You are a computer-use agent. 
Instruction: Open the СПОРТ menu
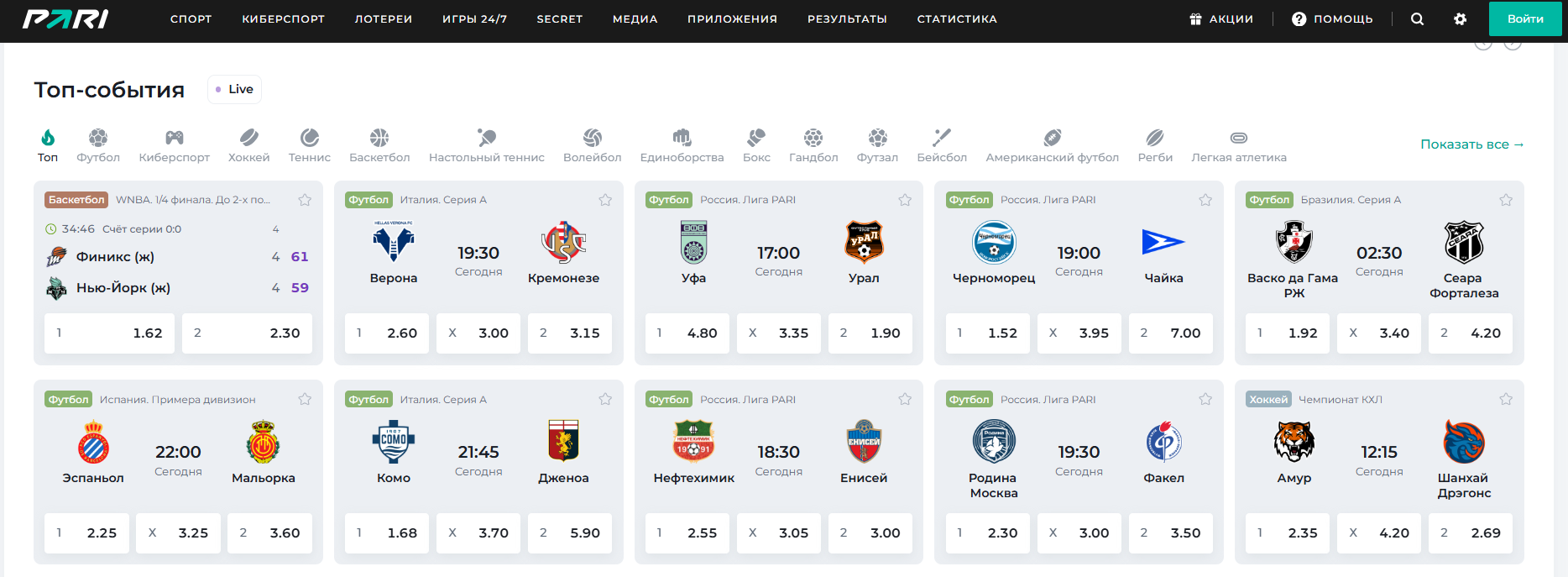[x=191, y=18]
